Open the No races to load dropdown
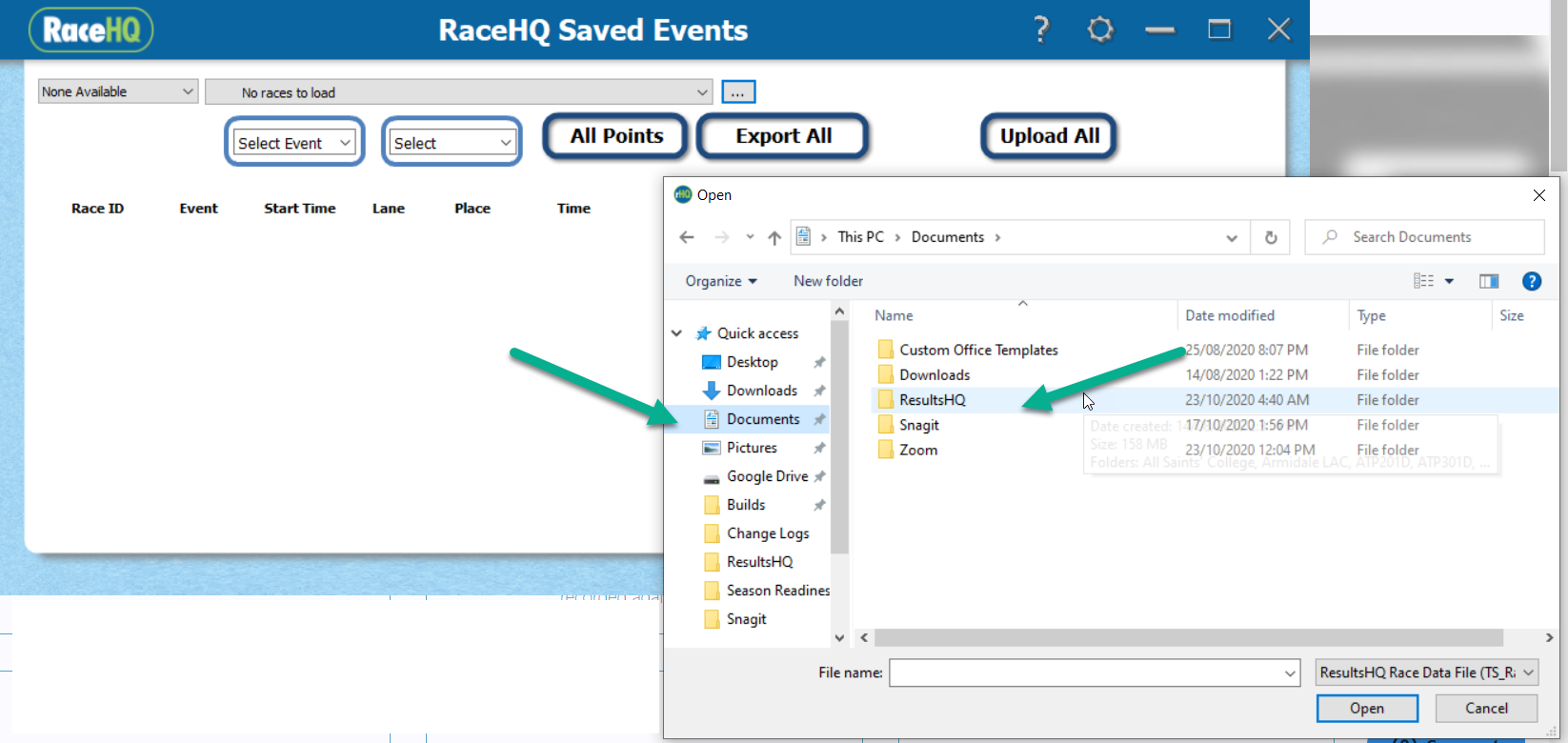Viewport: 1568px width, 743px height. tap(459, 92)
